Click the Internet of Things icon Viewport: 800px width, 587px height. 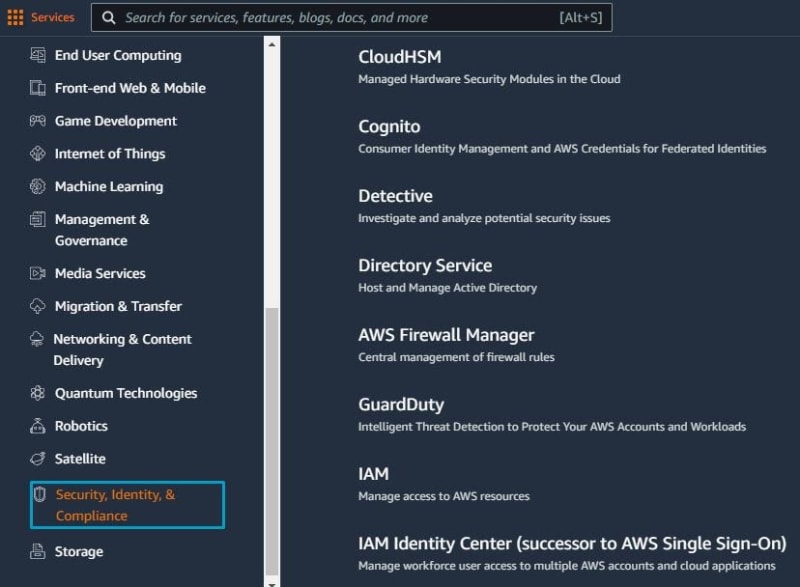(38, 154)
